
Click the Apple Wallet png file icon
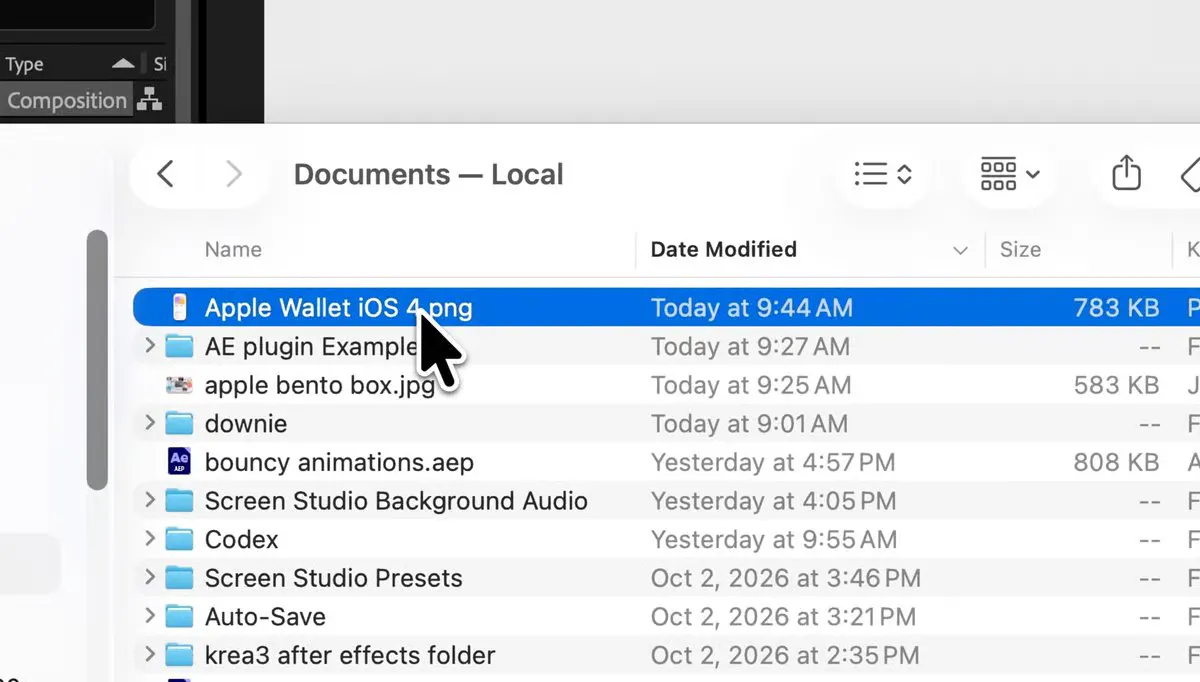tap(179, 307)
